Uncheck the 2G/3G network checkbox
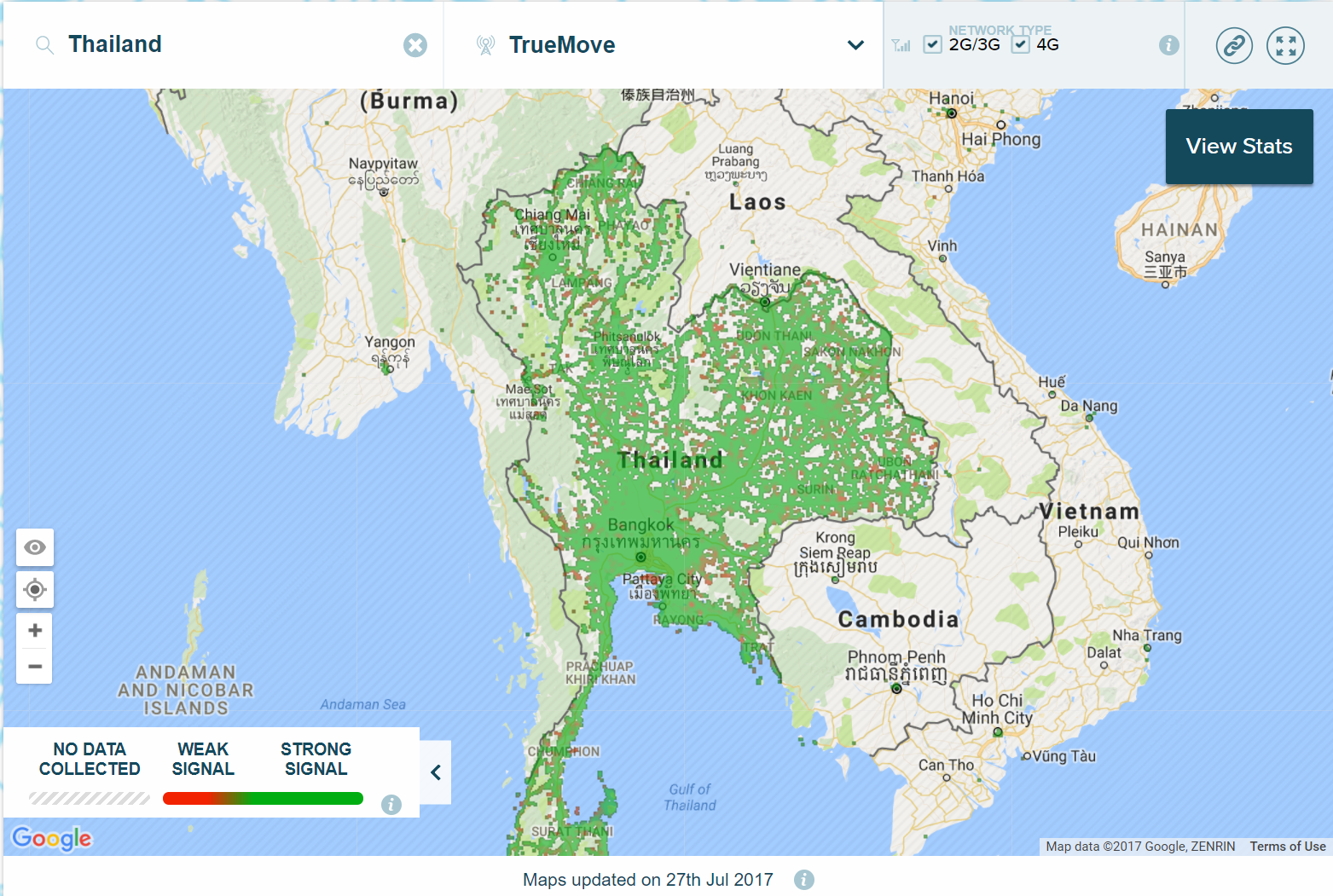Screen dimensions: 1333x896 point(933,44)
